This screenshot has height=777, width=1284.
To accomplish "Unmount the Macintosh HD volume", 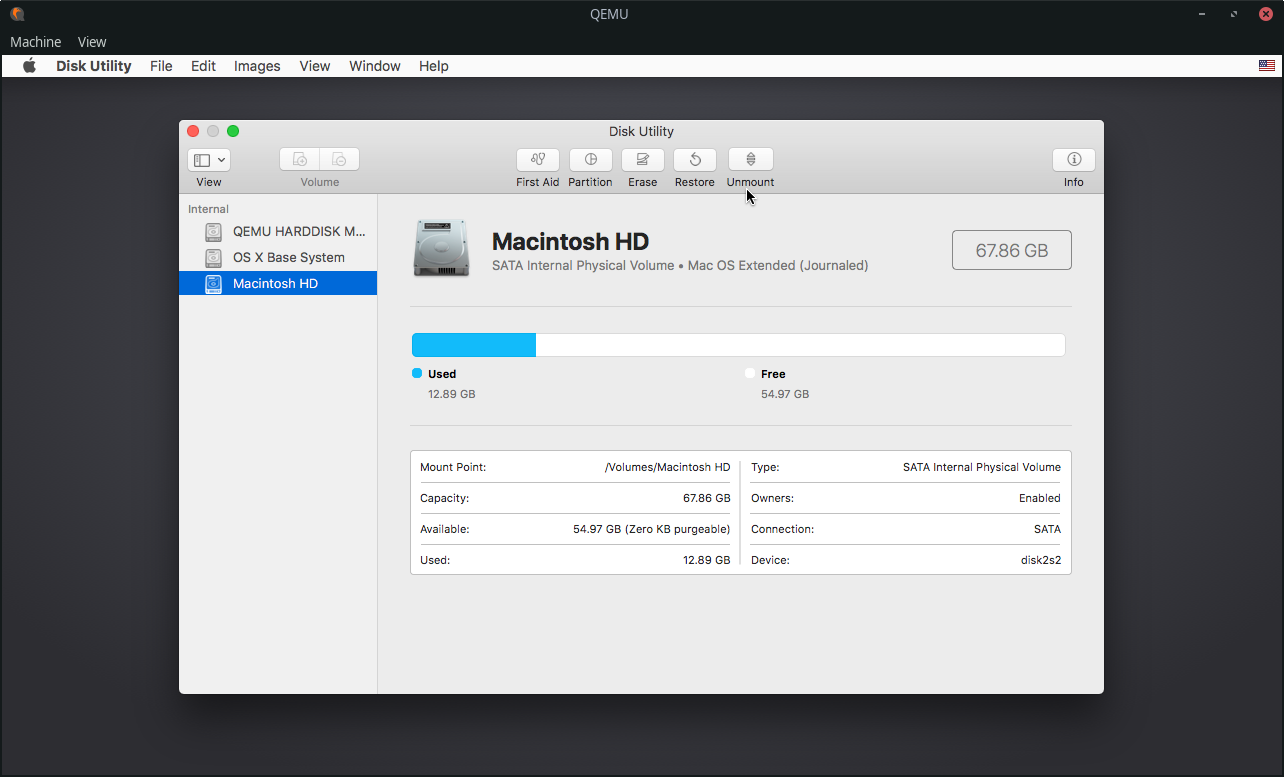I will pyautogui.click(x=751, y=160).
